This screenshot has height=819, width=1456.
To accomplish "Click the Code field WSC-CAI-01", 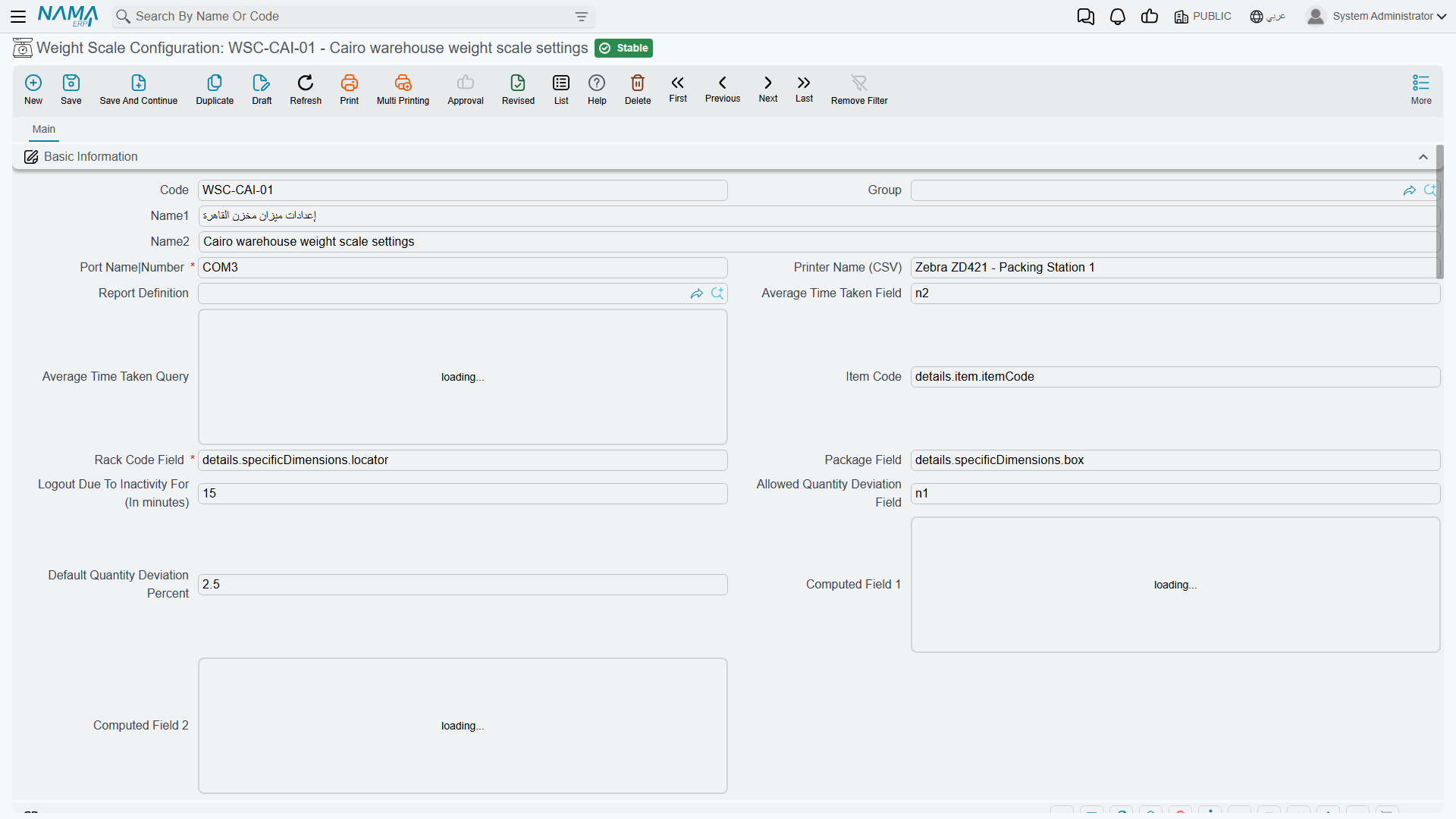I will [x=463, y=190].
